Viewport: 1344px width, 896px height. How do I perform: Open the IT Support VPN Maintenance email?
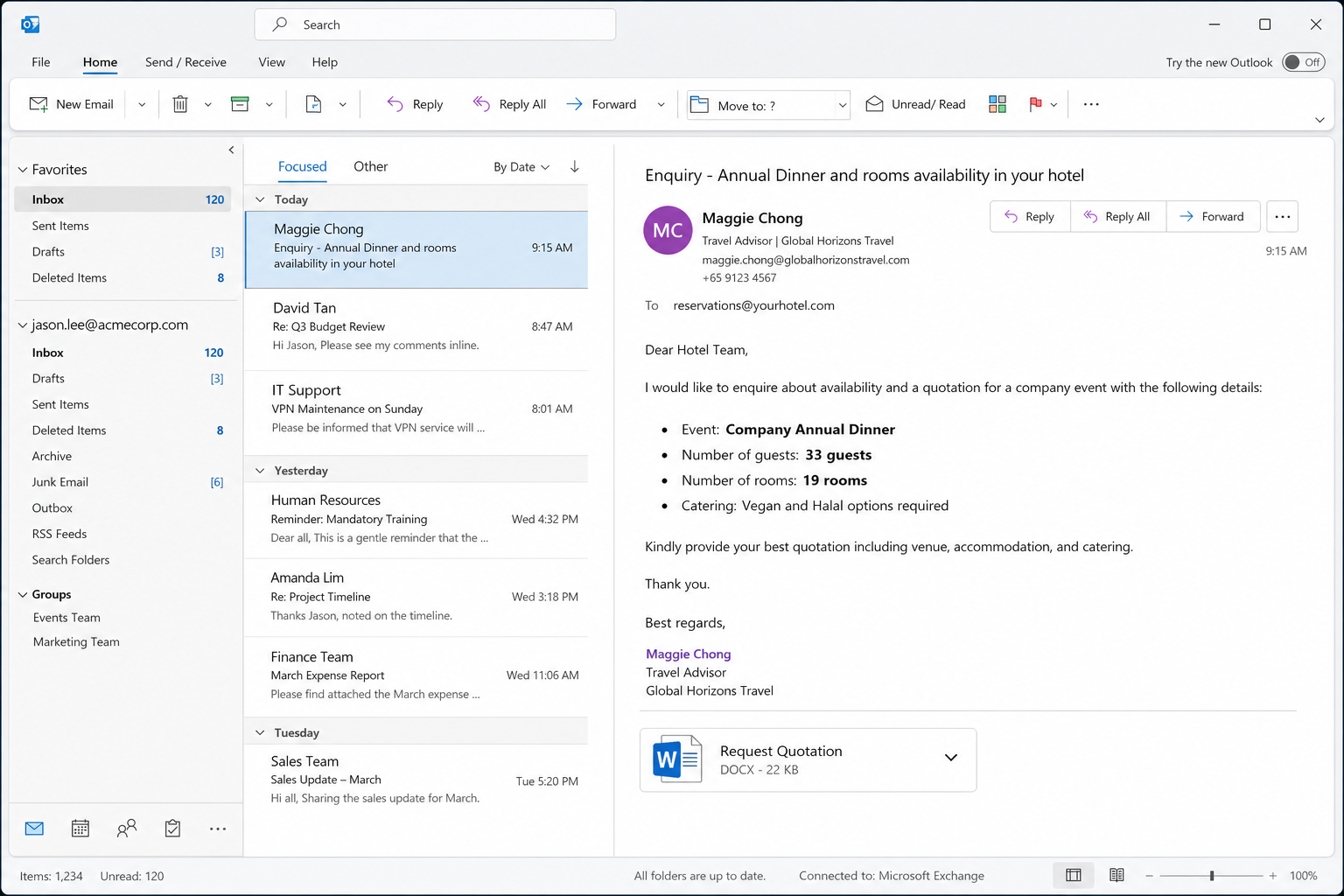point(416,411)
